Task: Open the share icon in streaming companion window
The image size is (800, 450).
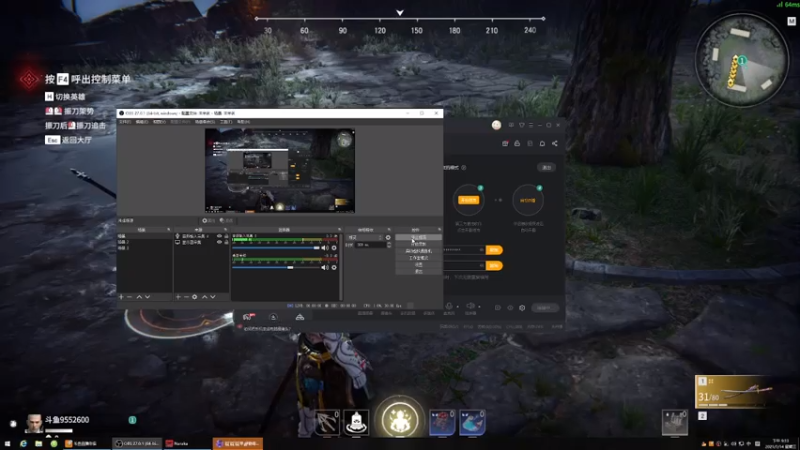Action: click(555, 143)
